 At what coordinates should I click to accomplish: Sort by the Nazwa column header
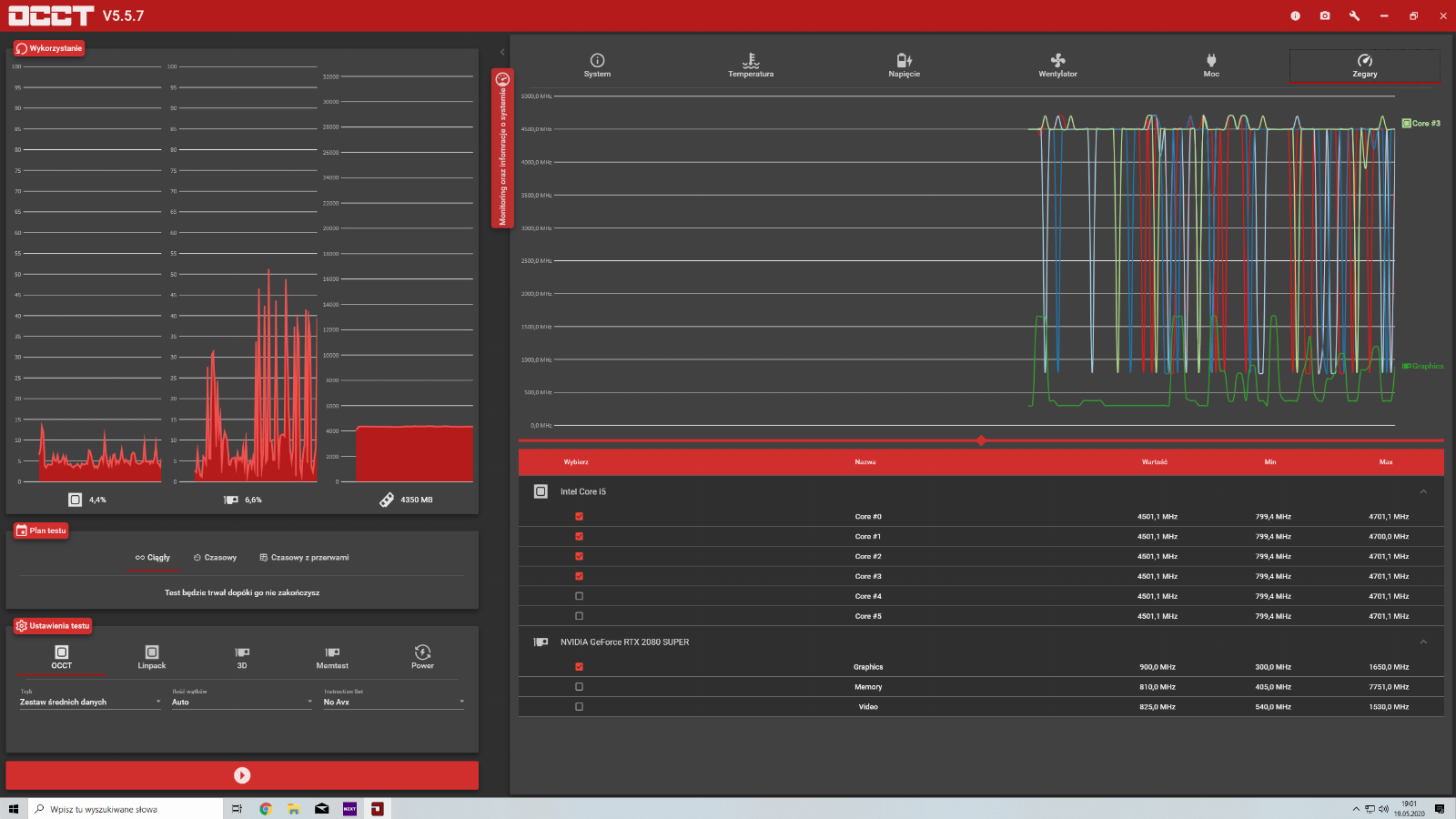865,462
